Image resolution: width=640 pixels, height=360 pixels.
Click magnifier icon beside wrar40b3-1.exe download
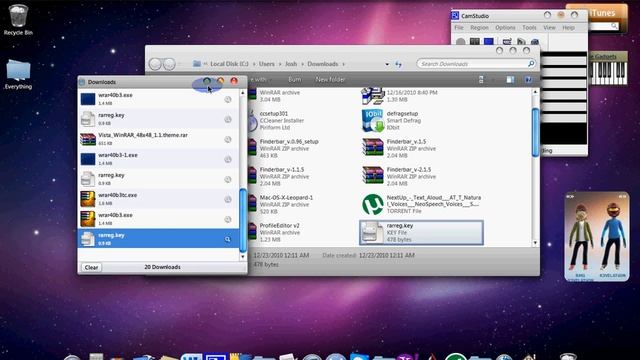coord(228,160)
